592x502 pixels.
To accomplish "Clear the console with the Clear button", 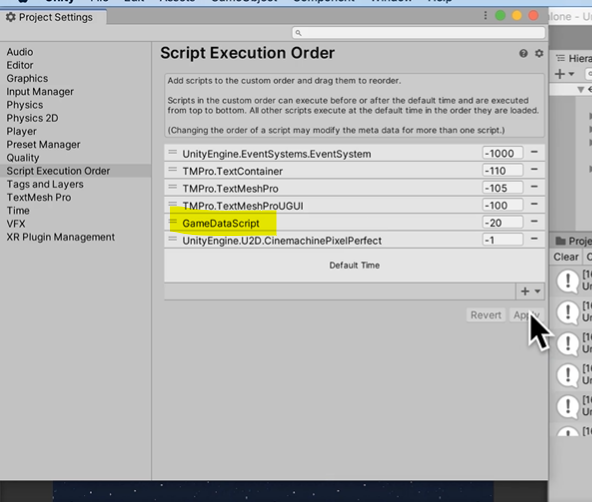I will tap(566, 257).
